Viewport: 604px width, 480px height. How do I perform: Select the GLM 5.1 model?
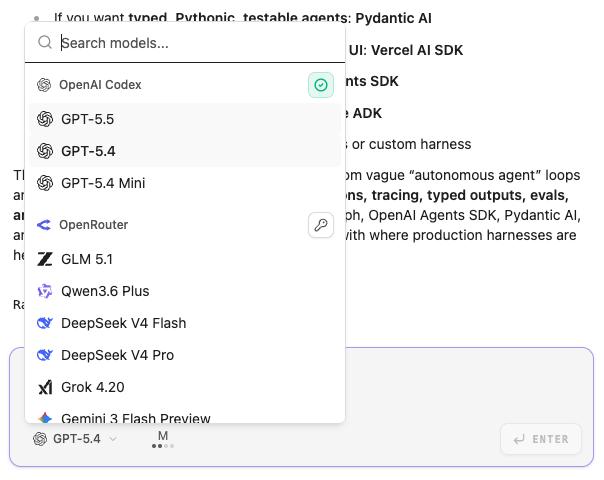click(185, 259)
